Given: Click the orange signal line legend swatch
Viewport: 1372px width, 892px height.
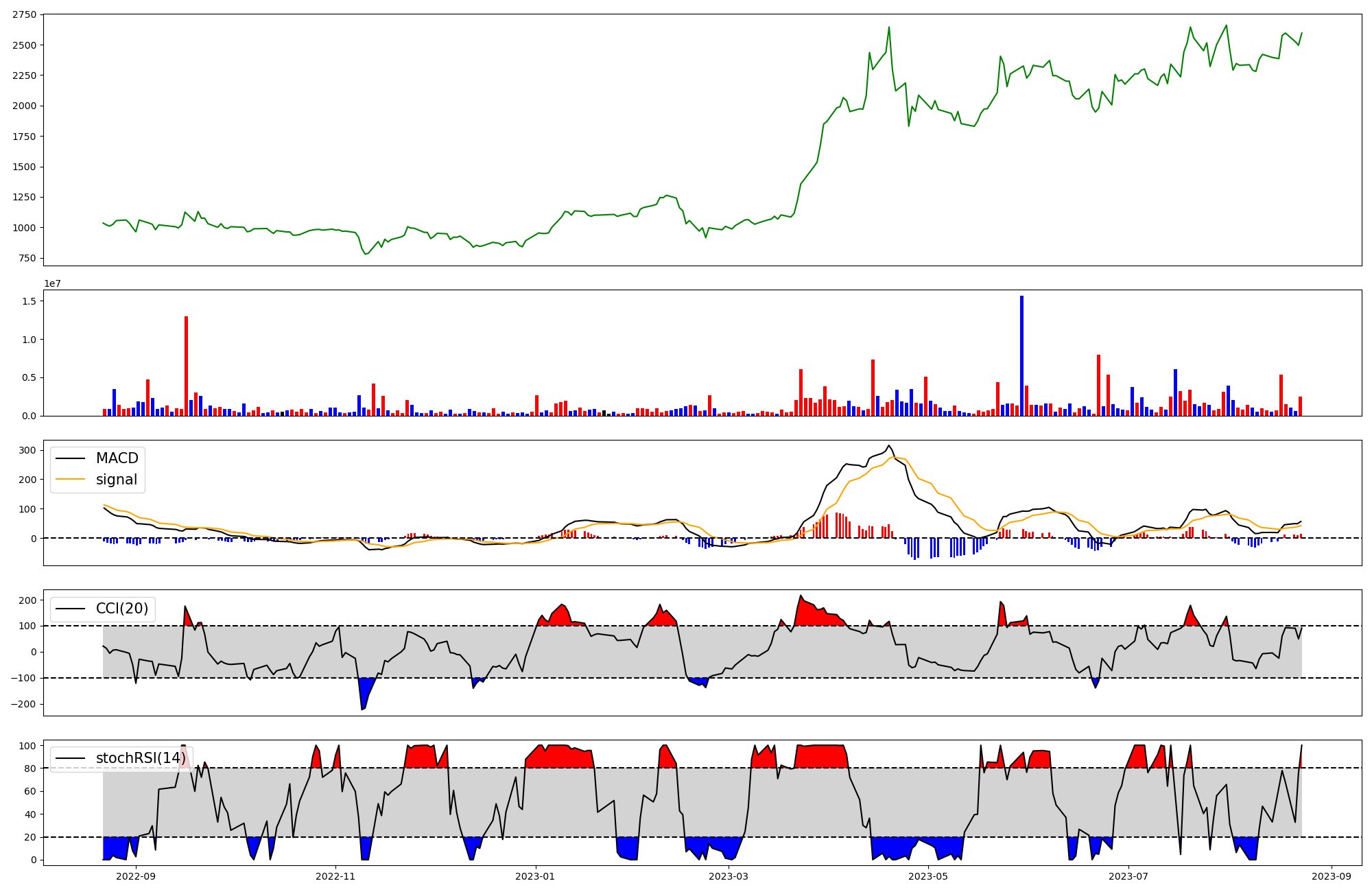Looking at the screenshot, I should 70,480.
